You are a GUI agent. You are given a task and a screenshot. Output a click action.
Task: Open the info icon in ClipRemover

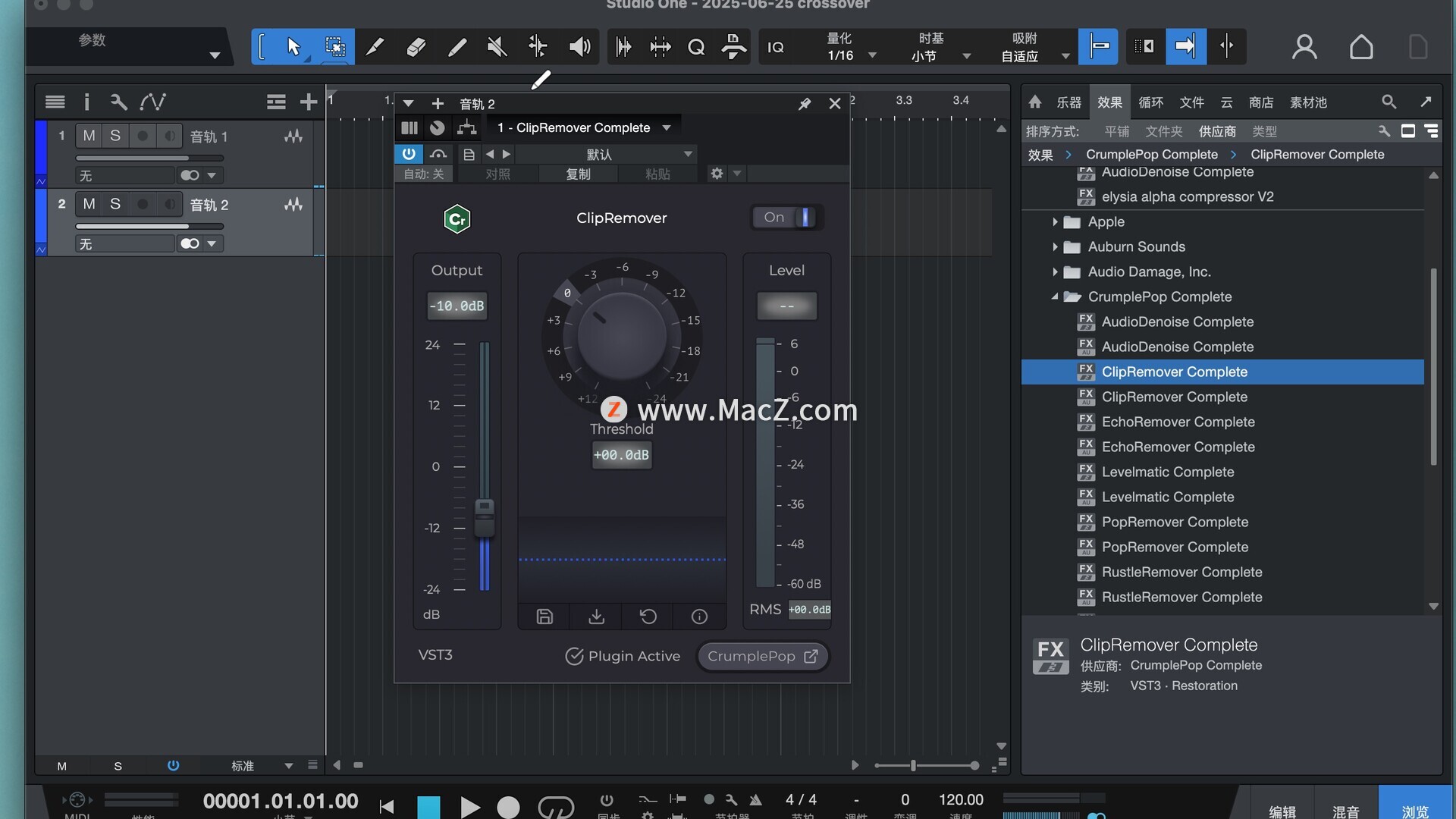[x=700, y=617]
